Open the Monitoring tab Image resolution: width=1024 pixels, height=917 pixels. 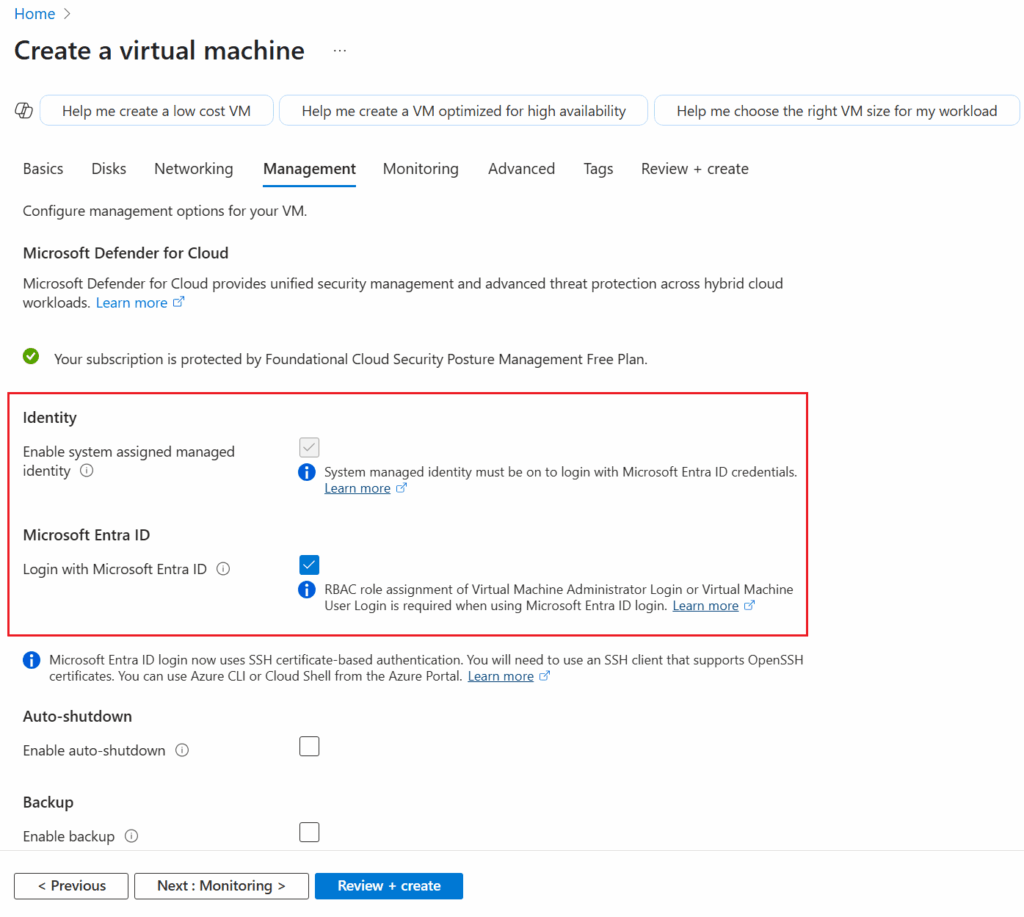click(x=421, y=169)
